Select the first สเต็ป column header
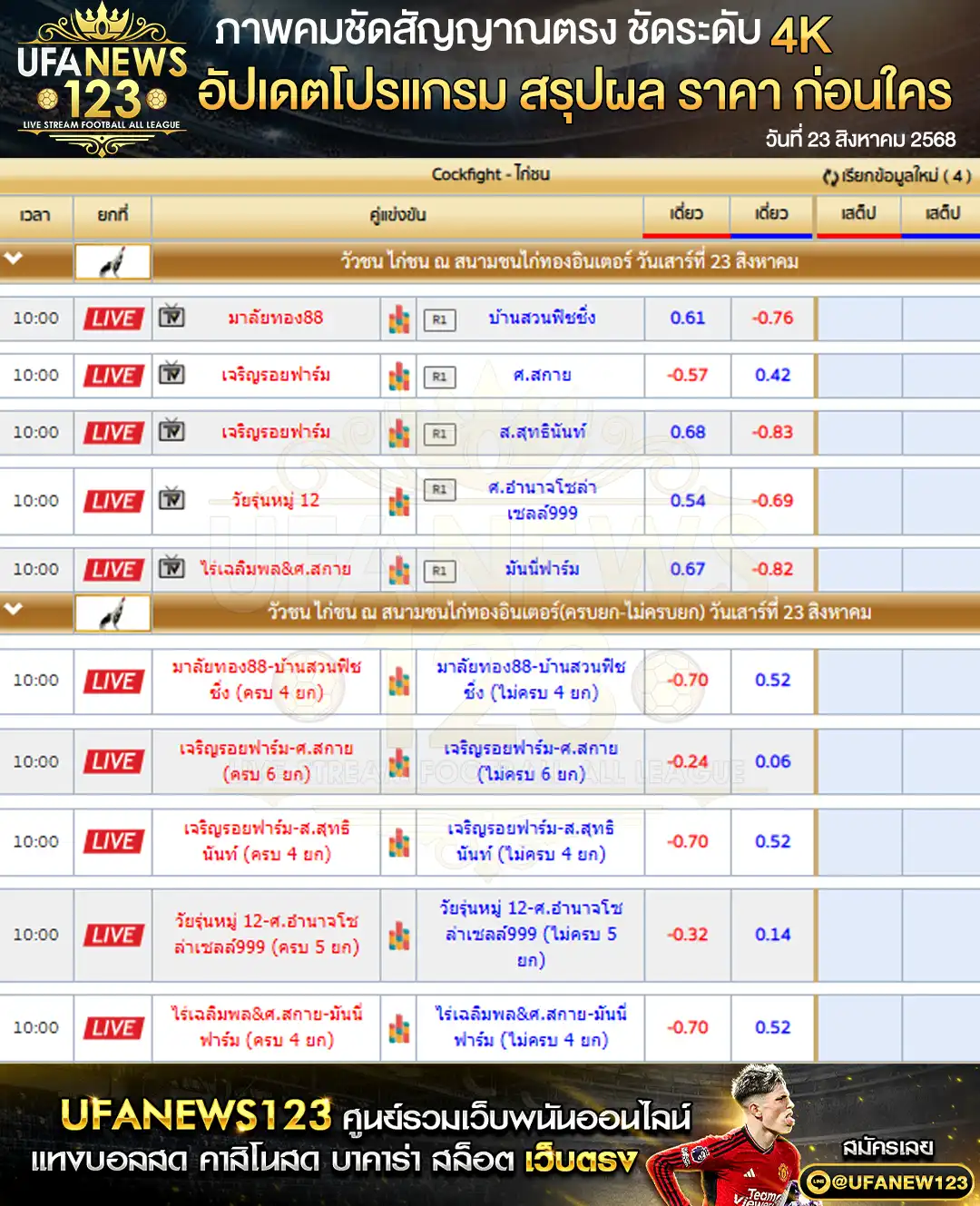The width and height of the screenshot is (980, 1206). [x=858, y=215]
